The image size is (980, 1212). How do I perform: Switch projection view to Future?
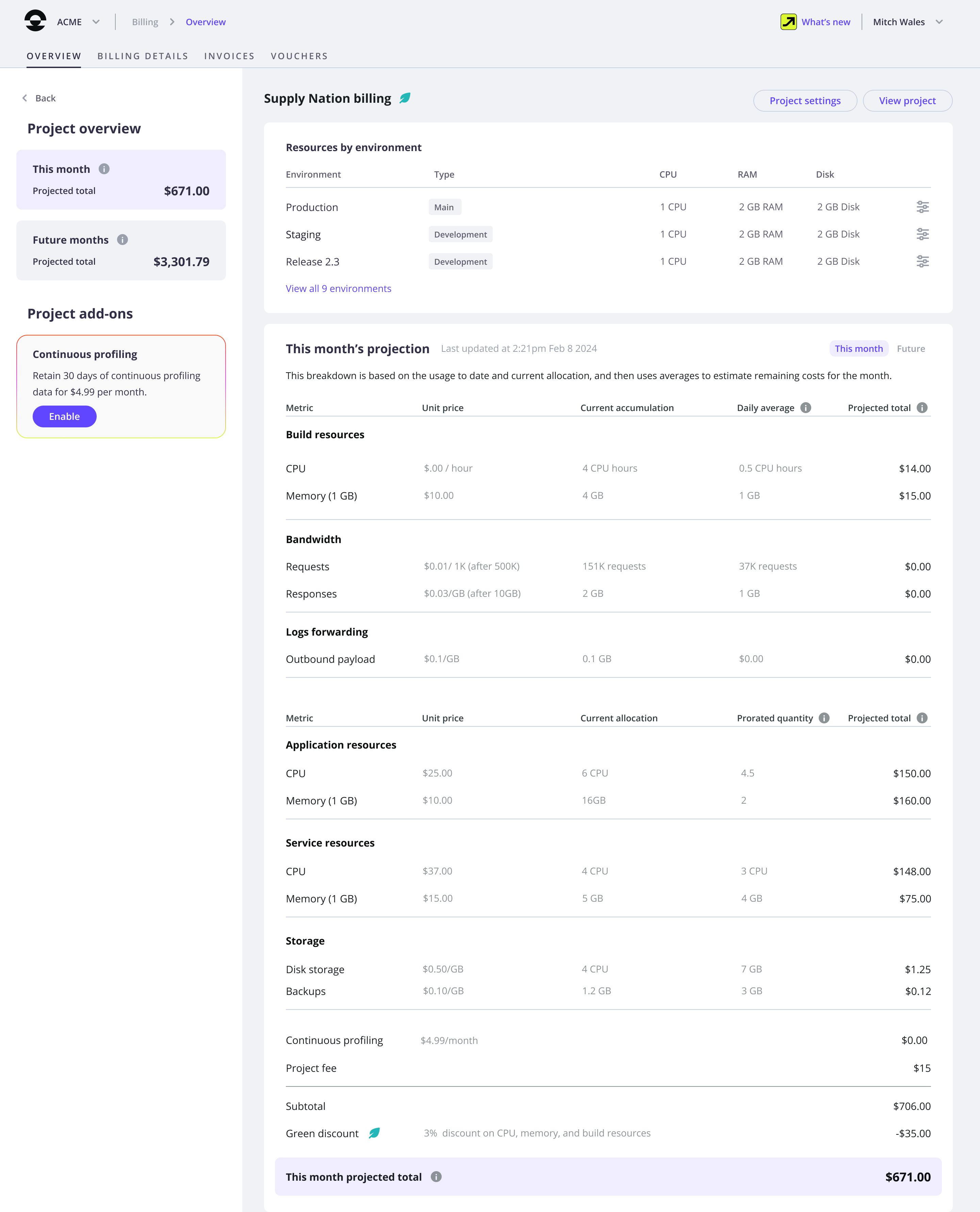coord(911,348)
